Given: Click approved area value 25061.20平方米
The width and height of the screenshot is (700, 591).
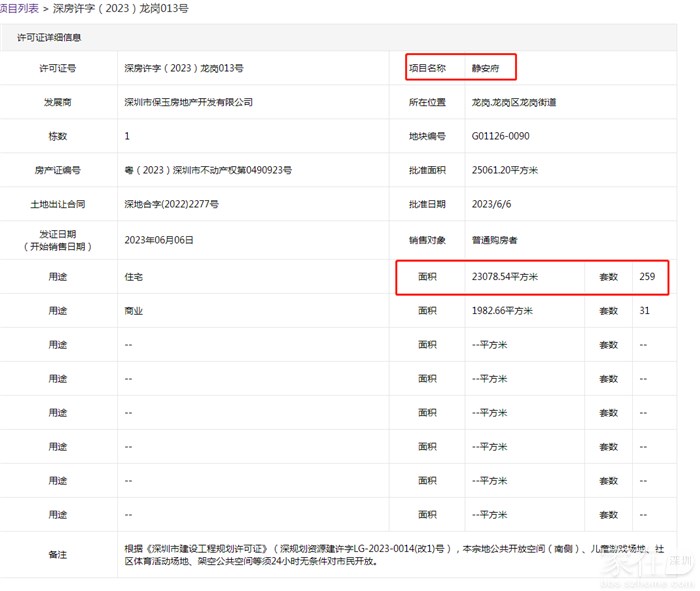Looking at the screenshot, I should (x=505, y=171).
